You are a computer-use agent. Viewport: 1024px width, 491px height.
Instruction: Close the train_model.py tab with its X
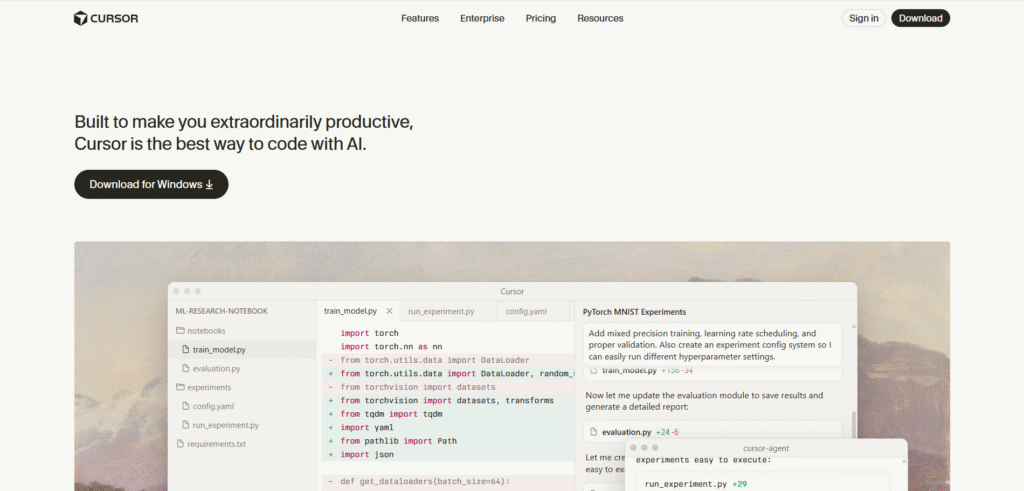point(389,312)
